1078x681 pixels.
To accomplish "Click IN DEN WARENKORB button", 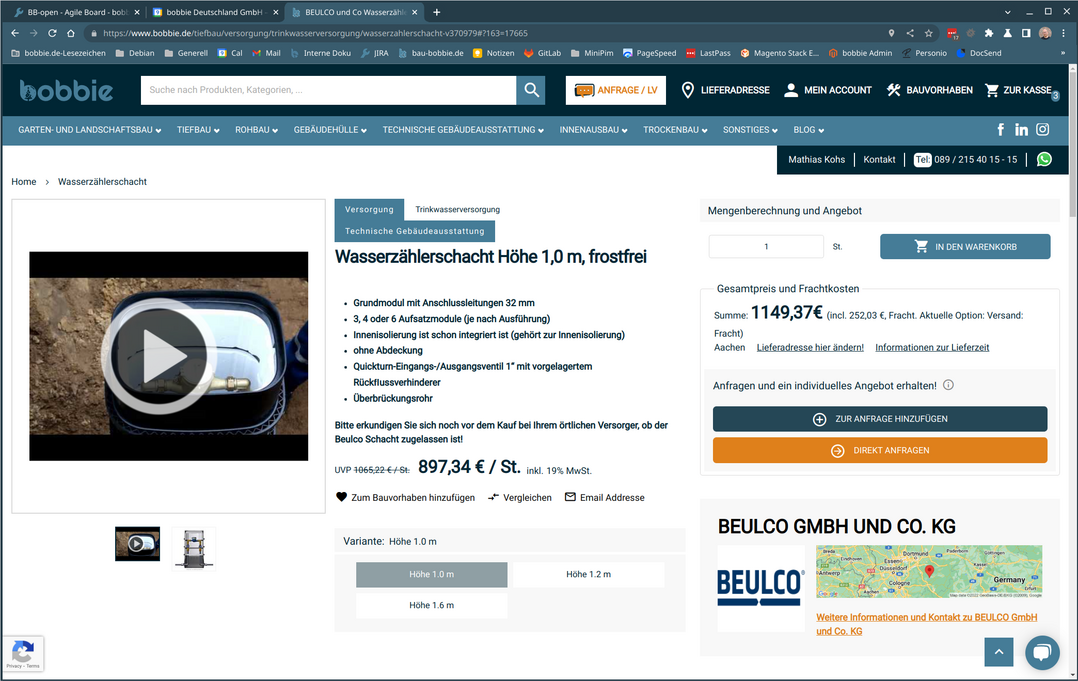I will pyautogui.click(x=965, y=247).
